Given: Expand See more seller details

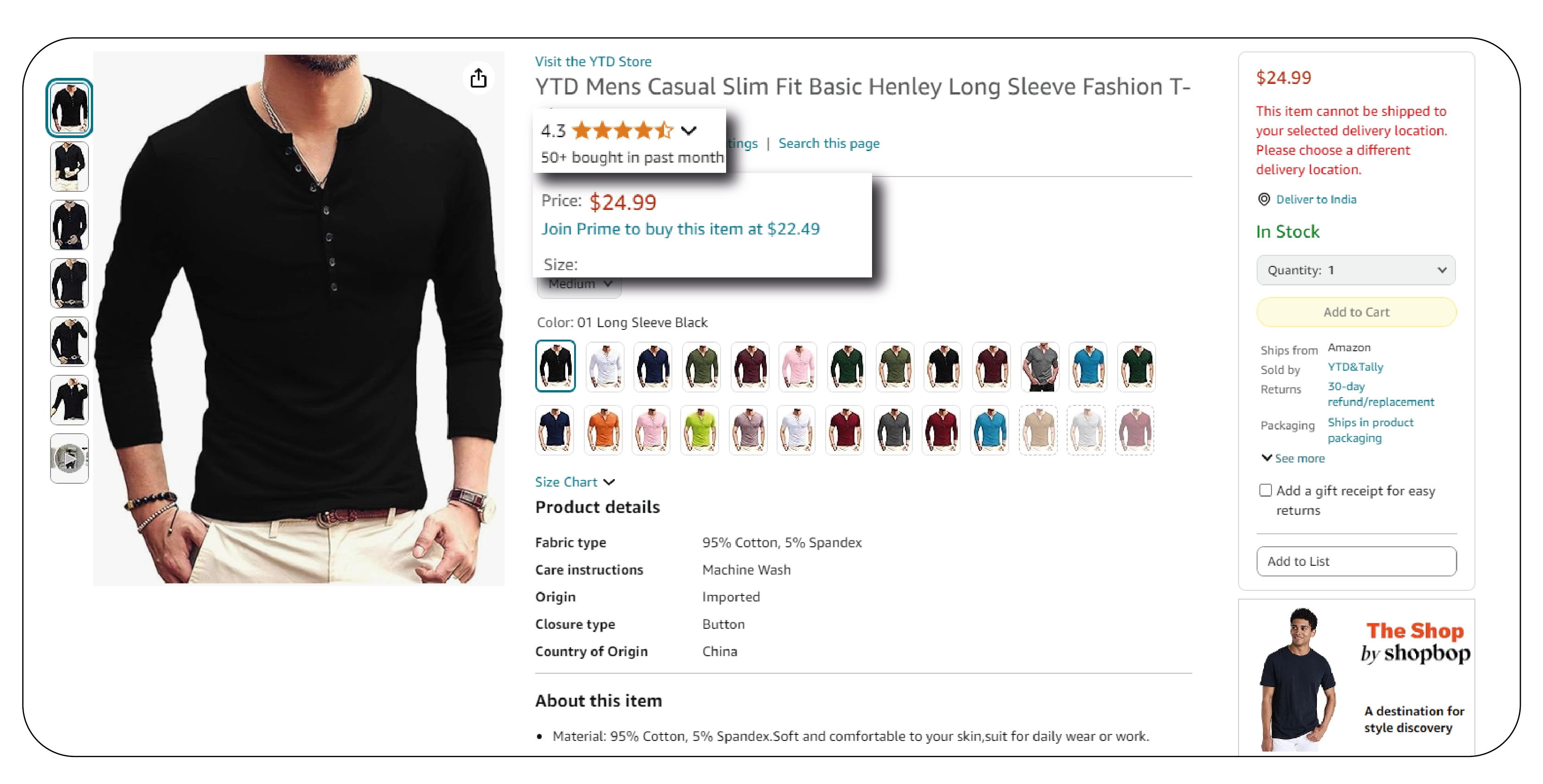Looking at the screenshot, I should (x=1293, y=458).
